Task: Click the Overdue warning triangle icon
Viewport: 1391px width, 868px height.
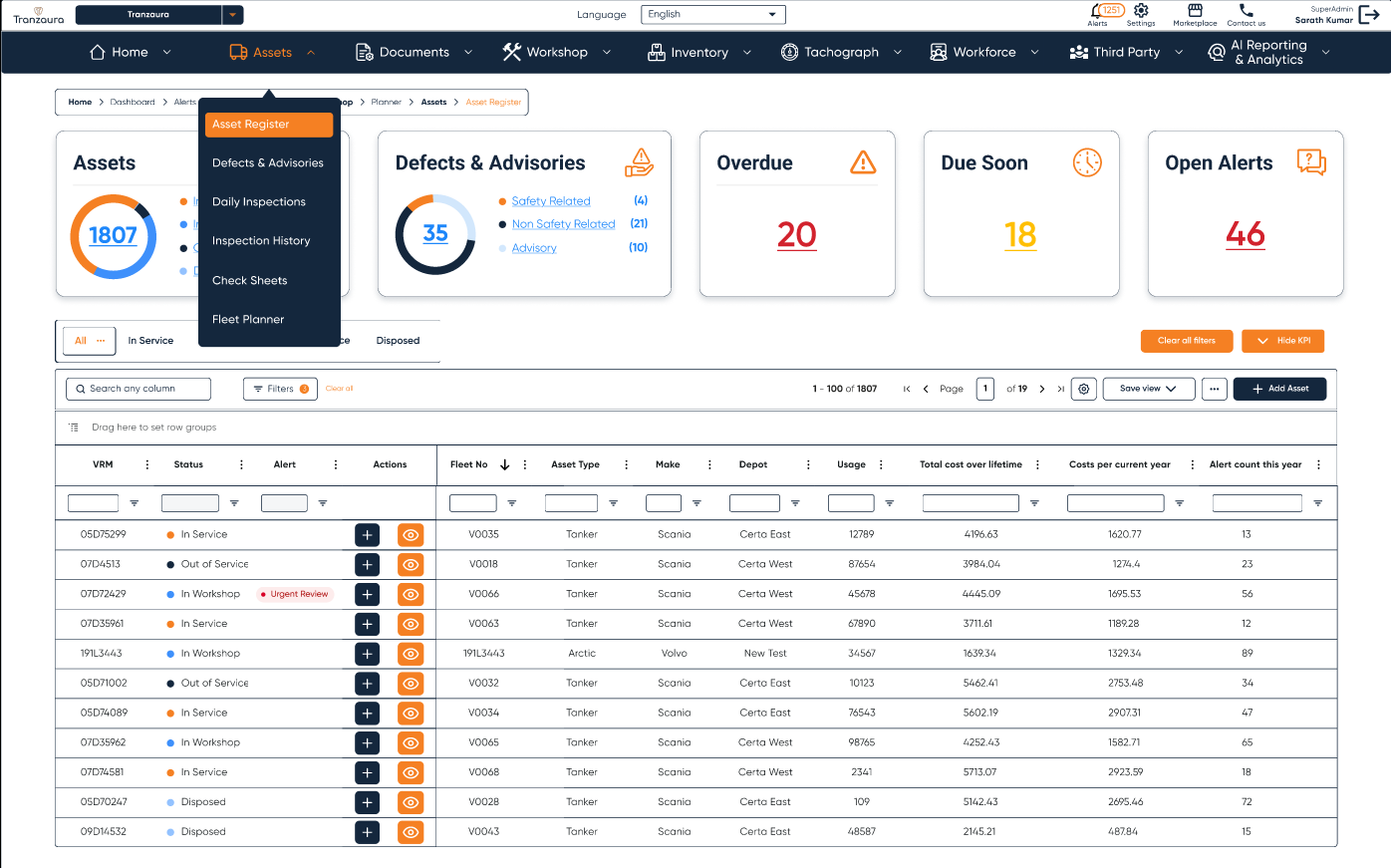Action: point(864,162)
